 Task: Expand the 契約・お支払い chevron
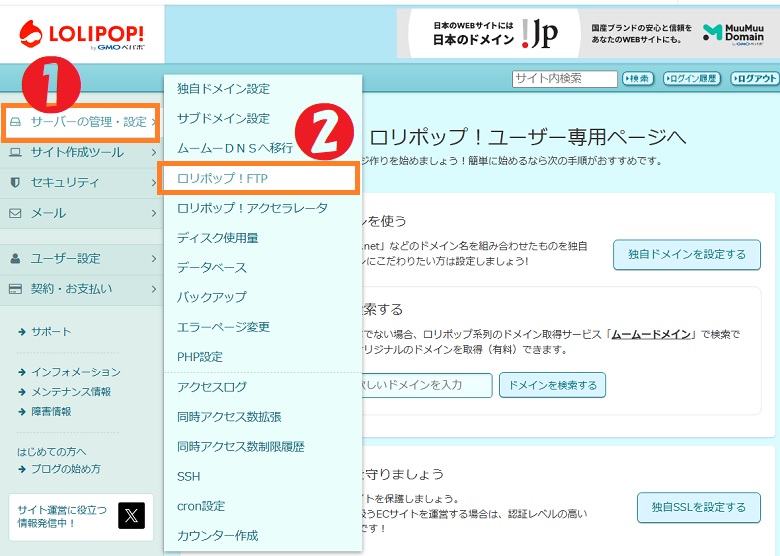click(x=154, y=289)
